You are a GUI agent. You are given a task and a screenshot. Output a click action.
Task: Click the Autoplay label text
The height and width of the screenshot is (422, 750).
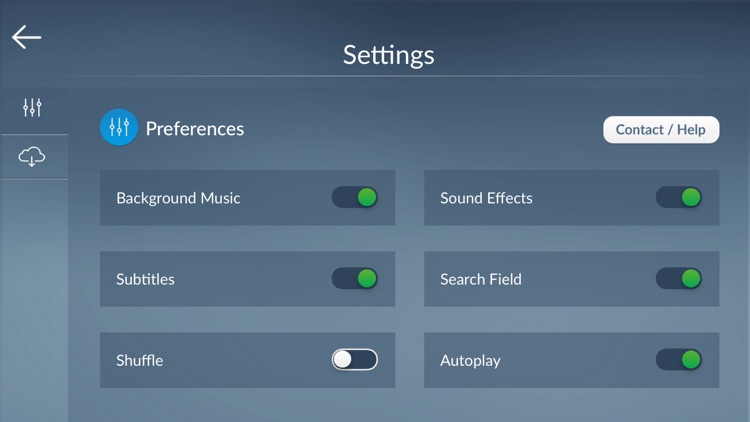pos(470,361)
